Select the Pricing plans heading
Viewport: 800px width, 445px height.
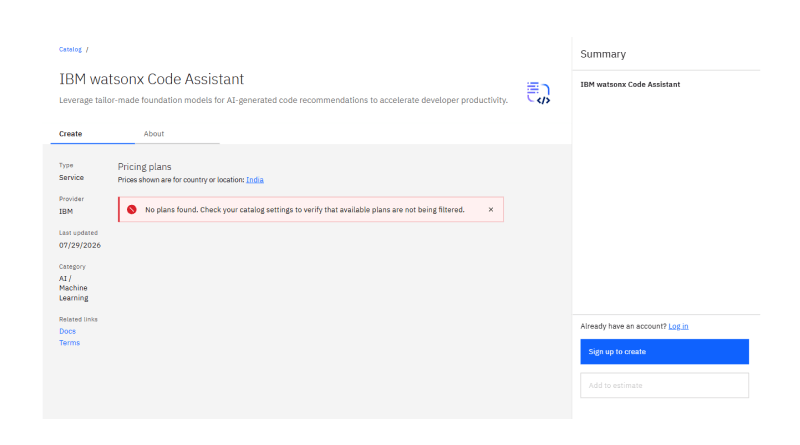tap(144, 167)
